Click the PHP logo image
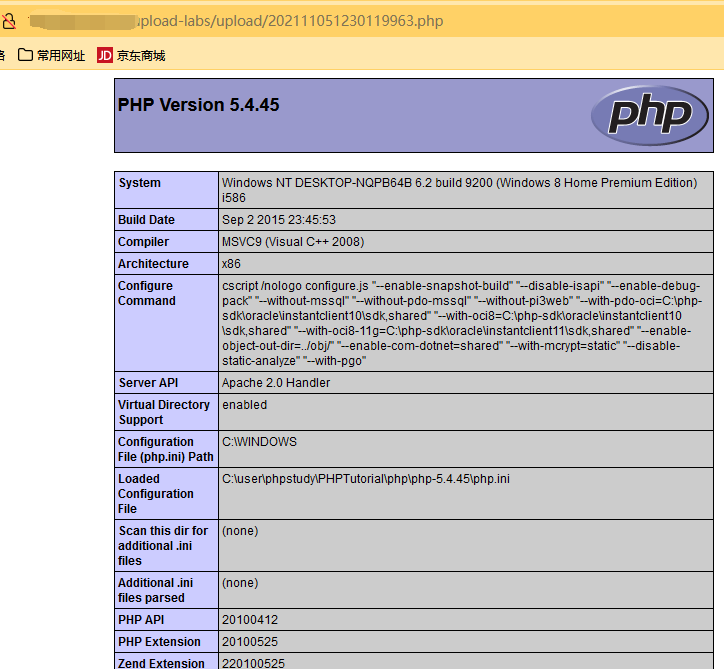This screenshot has width=724, height=669. pos(641,115)
